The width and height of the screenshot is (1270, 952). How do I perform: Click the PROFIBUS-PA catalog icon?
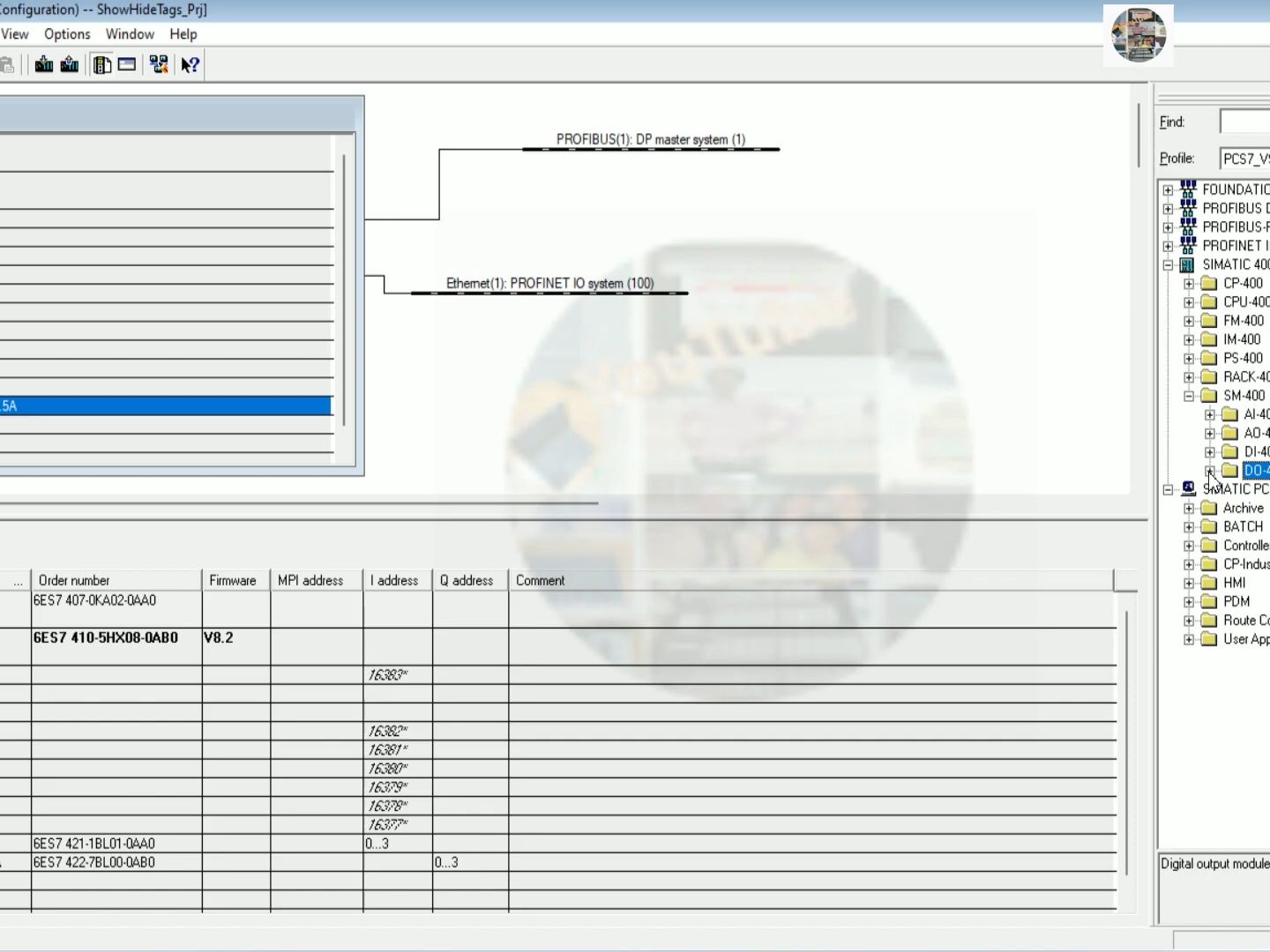[x=1188, y=227]
